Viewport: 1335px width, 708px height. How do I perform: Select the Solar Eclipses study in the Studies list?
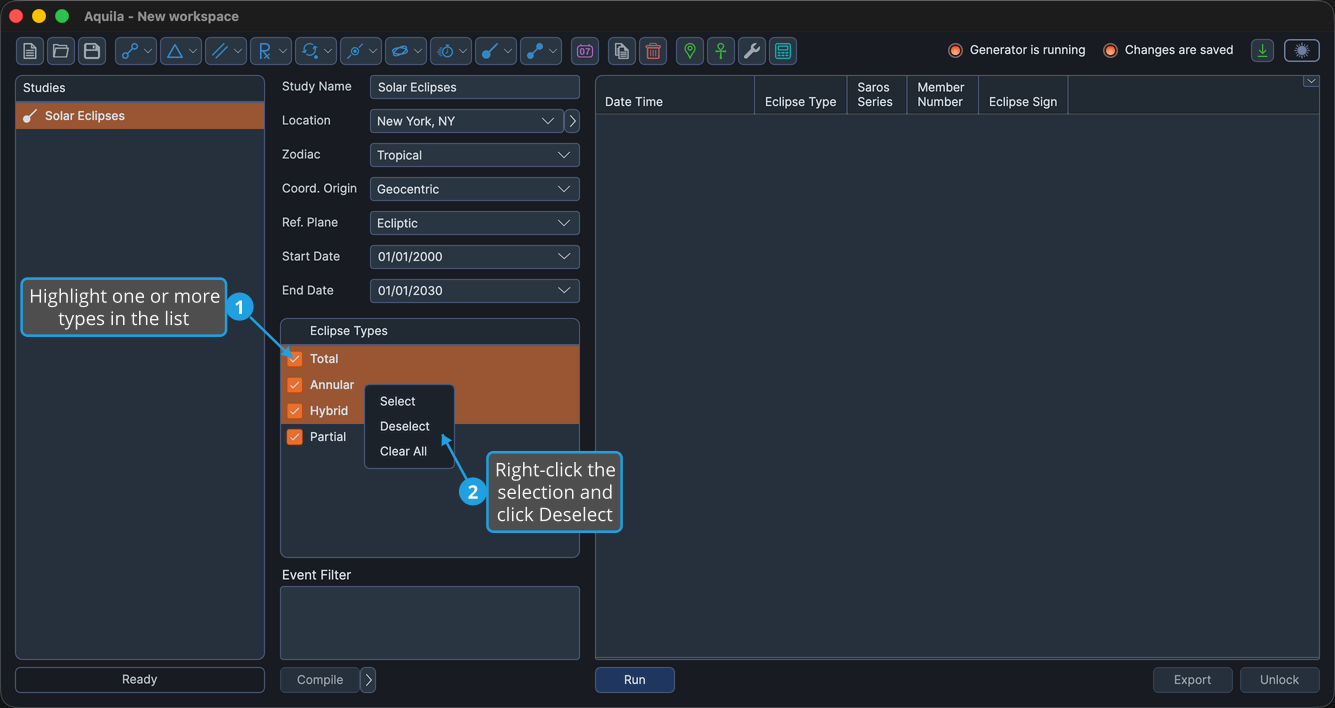click(x=140, y=116)
